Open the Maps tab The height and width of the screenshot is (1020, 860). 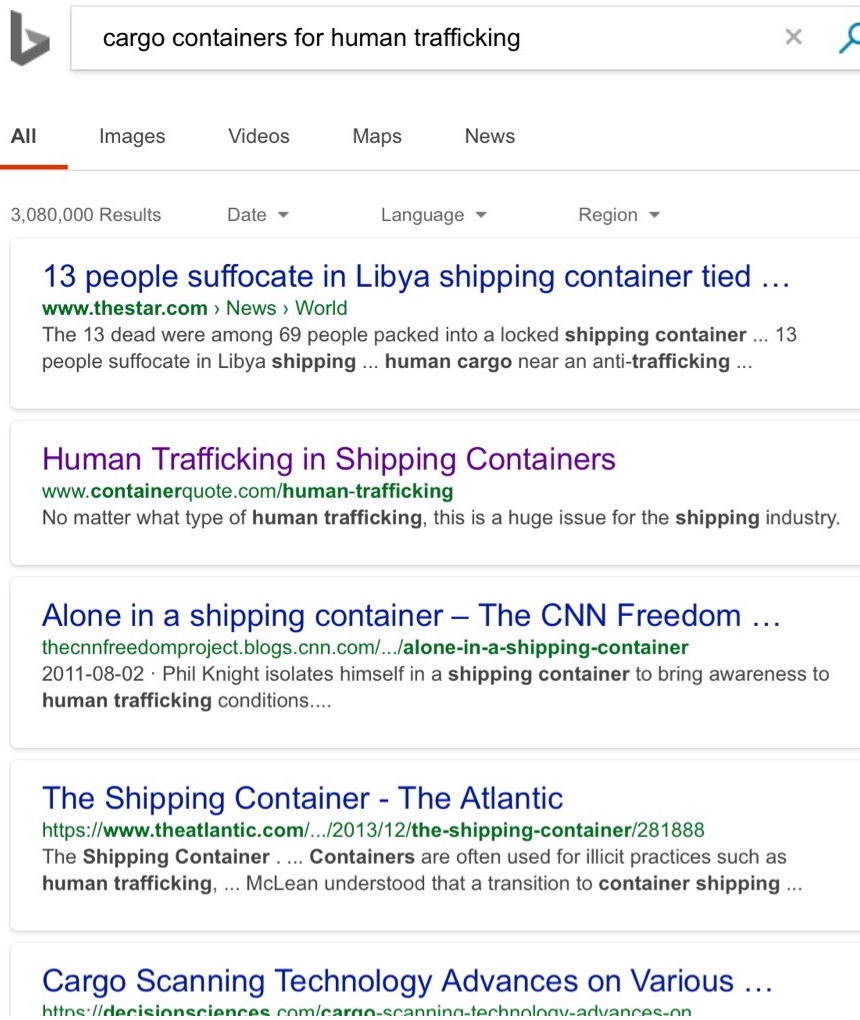click(x=377, y=136)
